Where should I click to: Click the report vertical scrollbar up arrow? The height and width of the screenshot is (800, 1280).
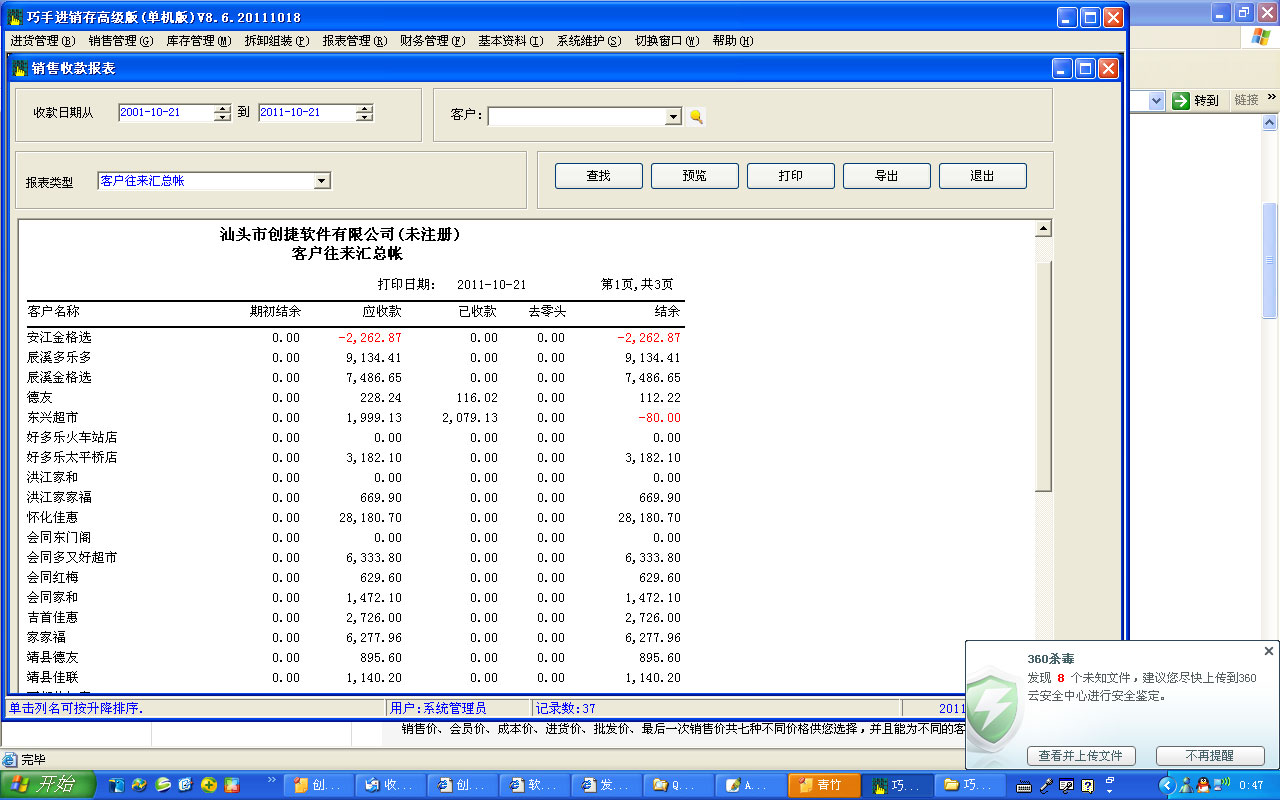pyautogui.click(x=1043, y=229)
